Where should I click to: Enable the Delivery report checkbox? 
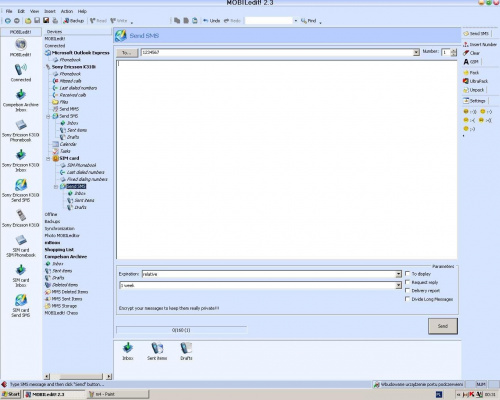click(x=407, y=290)
